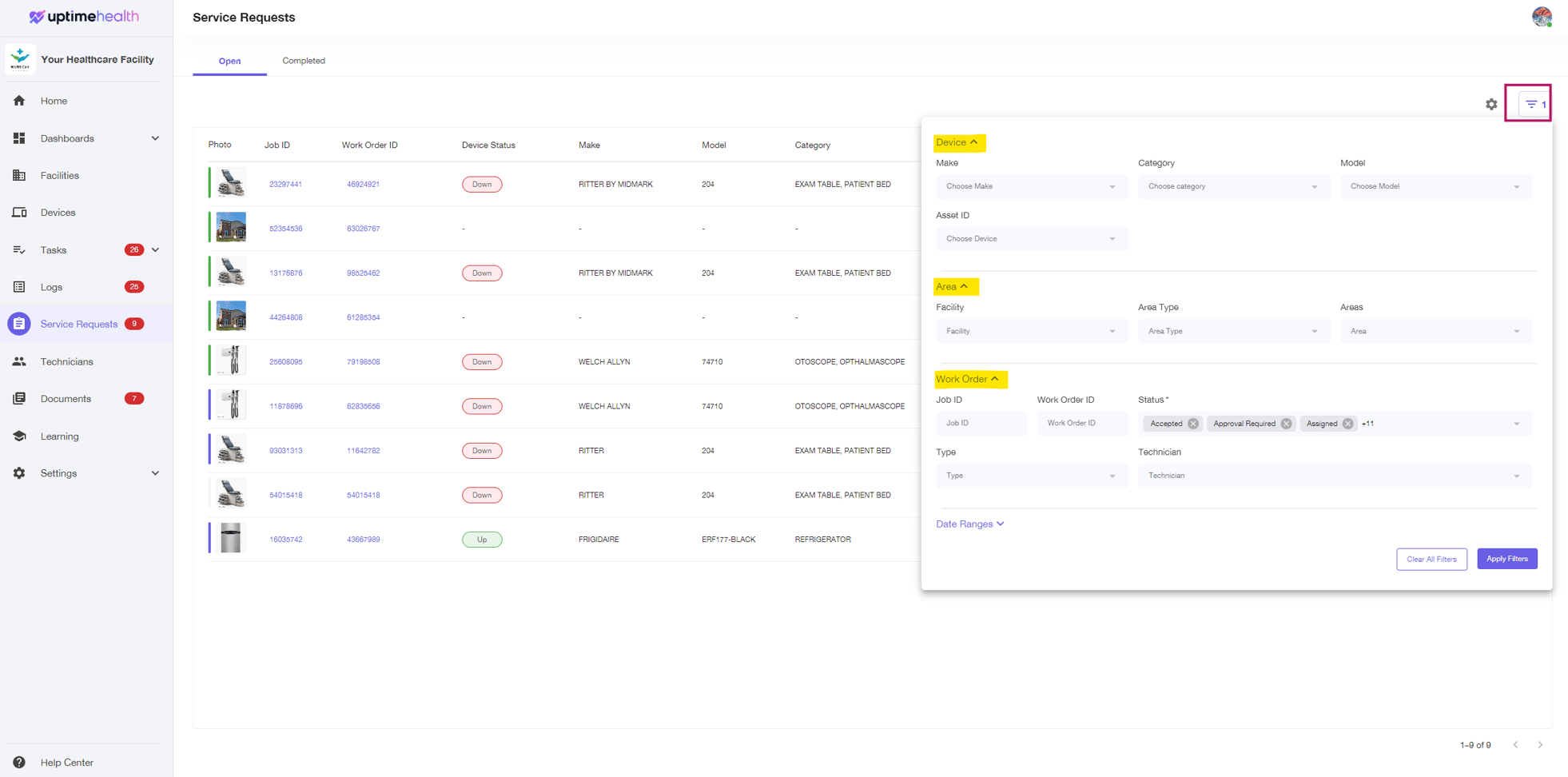This screenshot has height=777, width=1568.
Task: Remove the Accepted status filter chip
Action: click(1193, 423)
